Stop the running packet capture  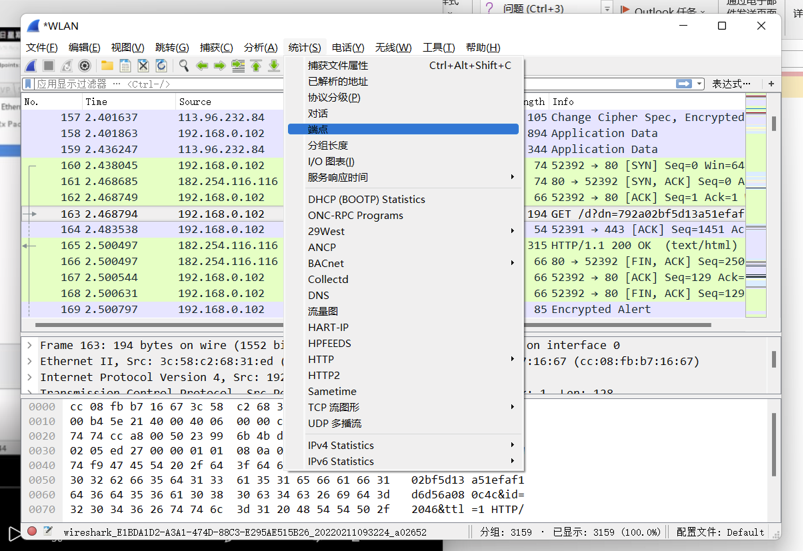(x=49, y=66)
